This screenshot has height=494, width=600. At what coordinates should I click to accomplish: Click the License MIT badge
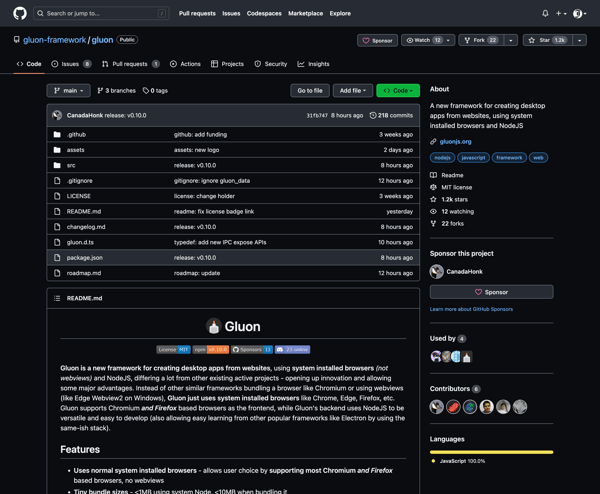[x=173, y=350]
